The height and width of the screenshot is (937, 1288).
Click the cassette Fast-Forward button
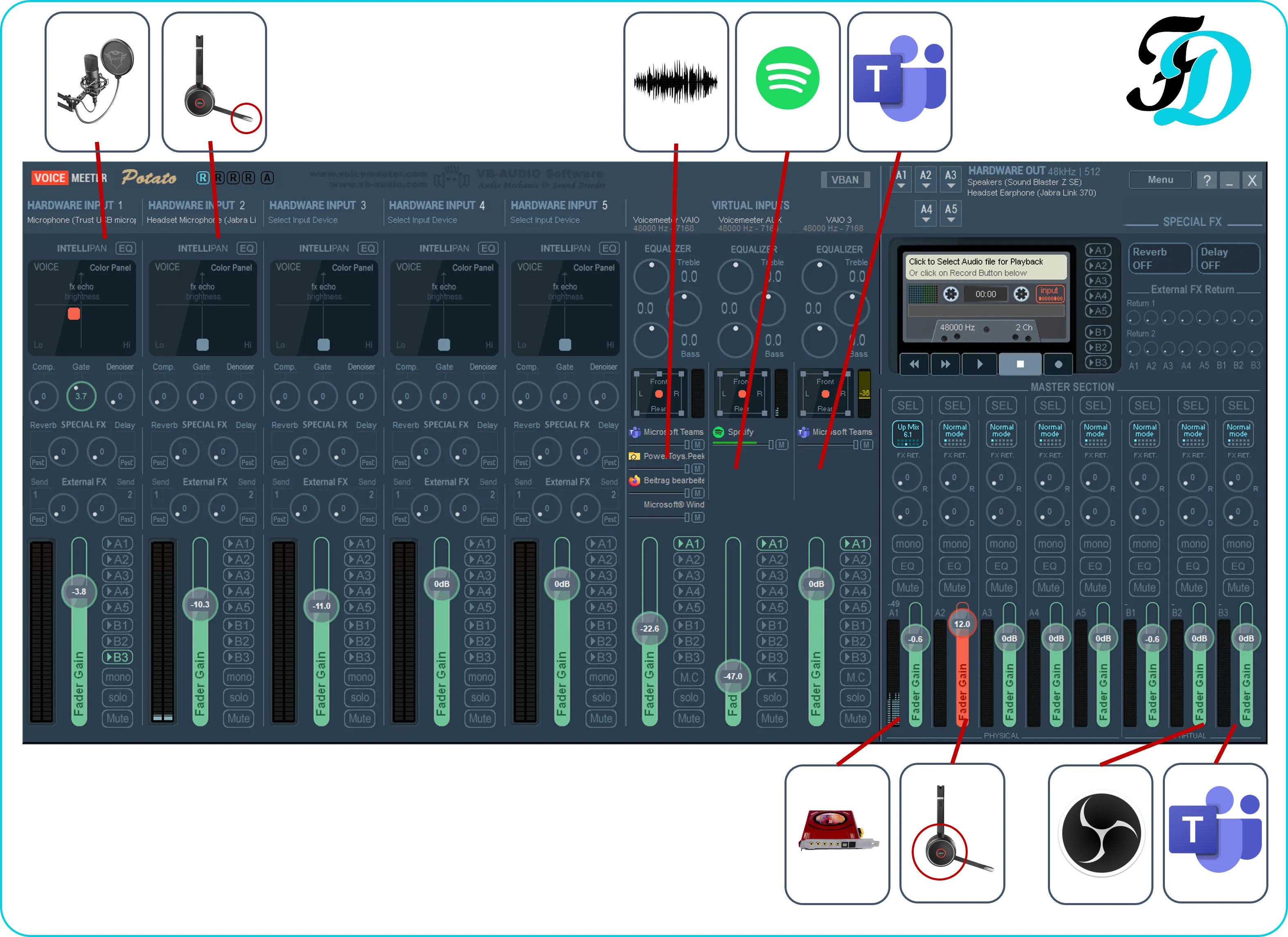pos(945,364)
